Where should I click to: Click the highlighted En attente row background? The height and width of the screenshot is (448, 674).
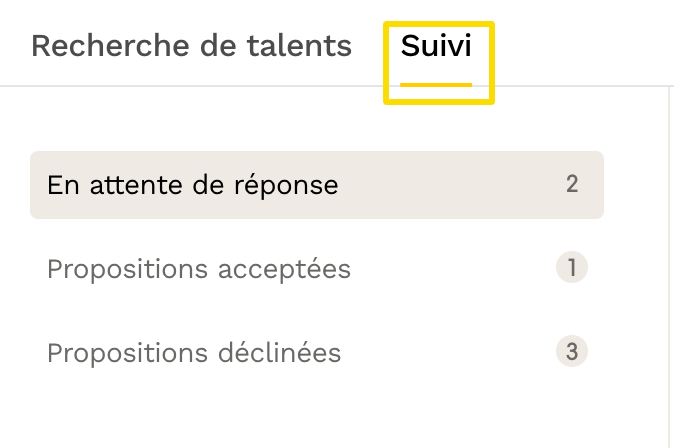click(x=450, y=185)
